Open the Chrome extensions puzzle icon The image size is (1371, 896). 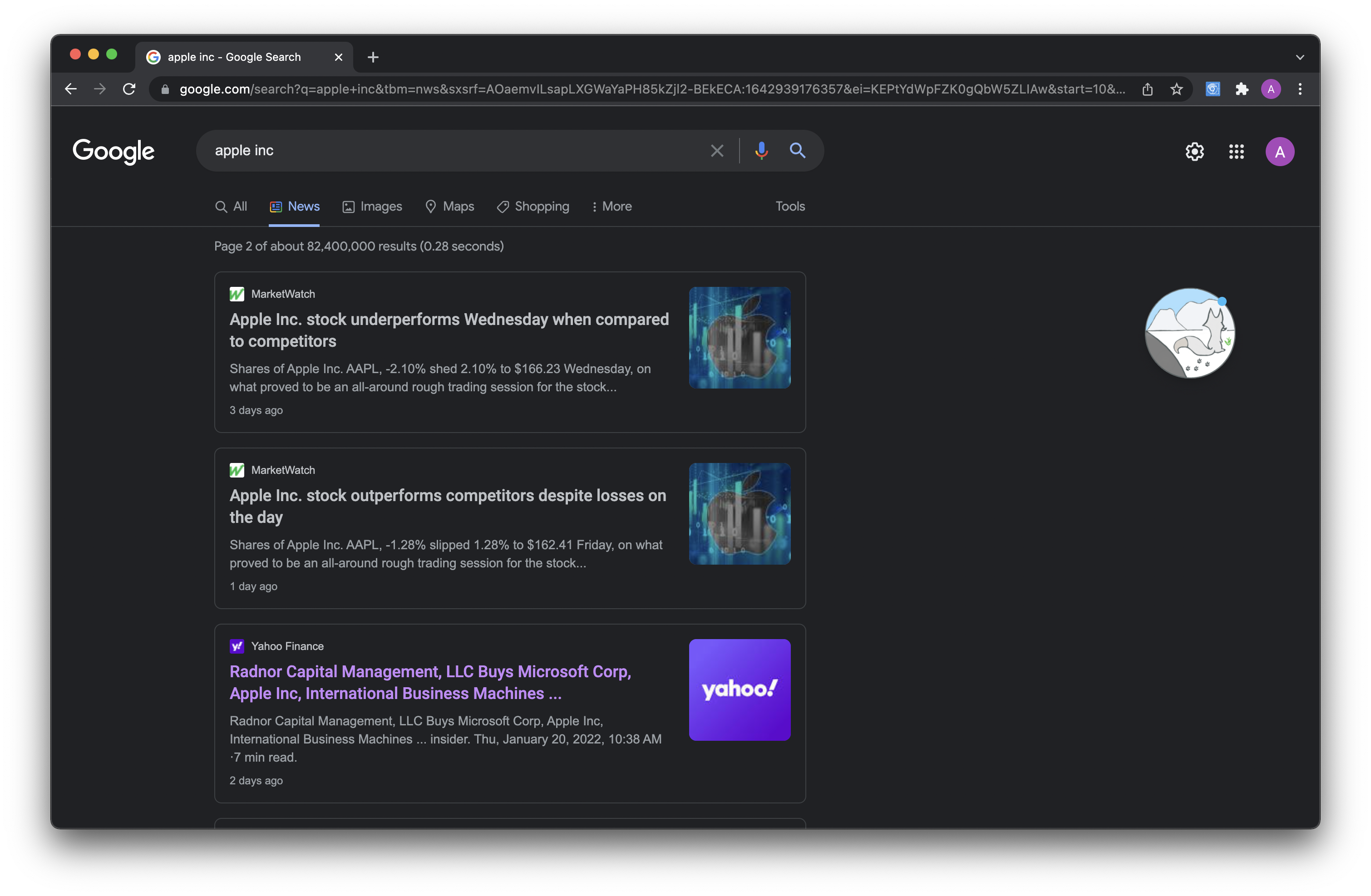coord(1241,89)
